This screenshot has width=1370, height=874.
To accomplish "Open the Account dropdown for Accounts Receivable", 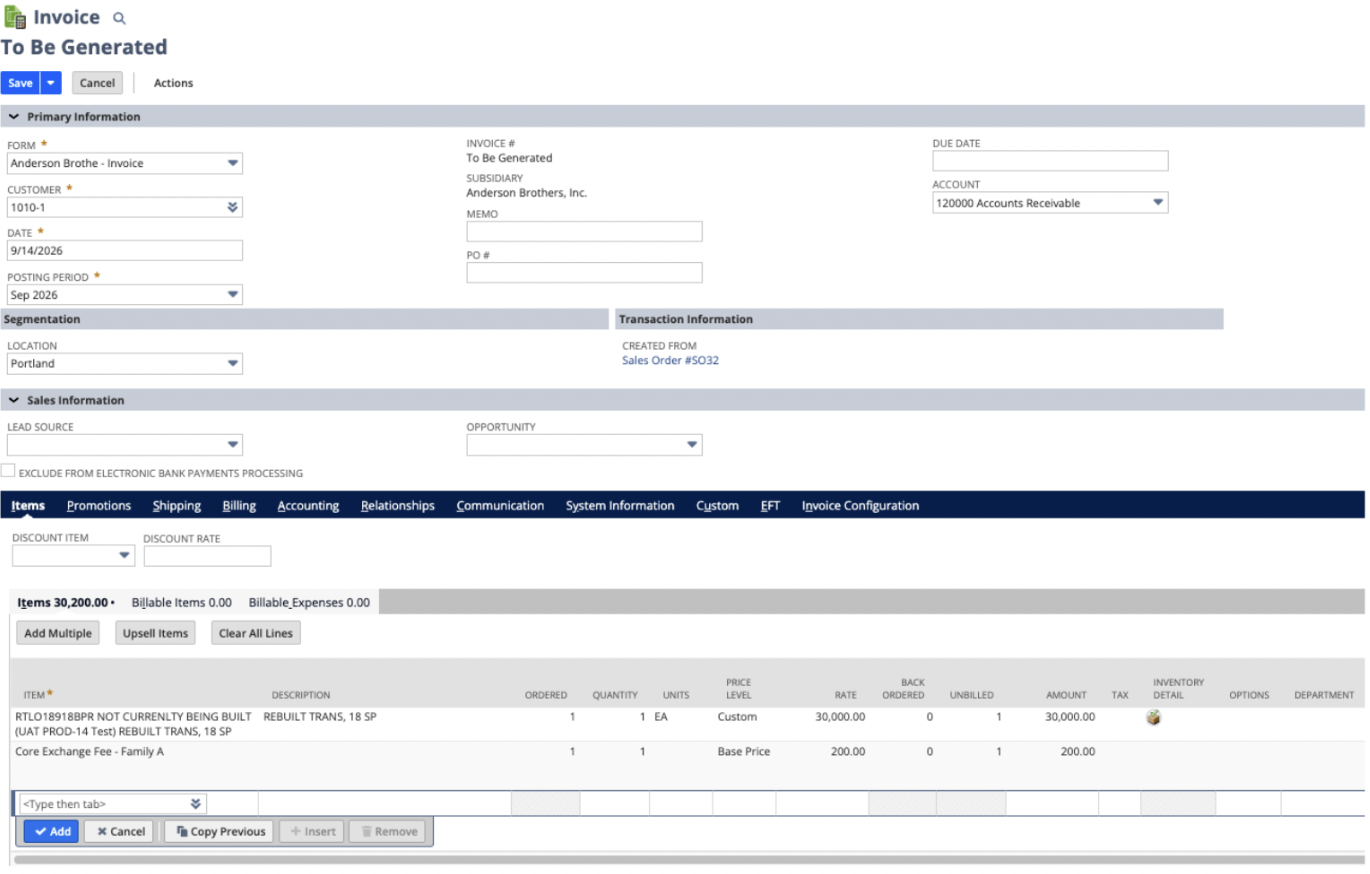I will point(1050,203).
